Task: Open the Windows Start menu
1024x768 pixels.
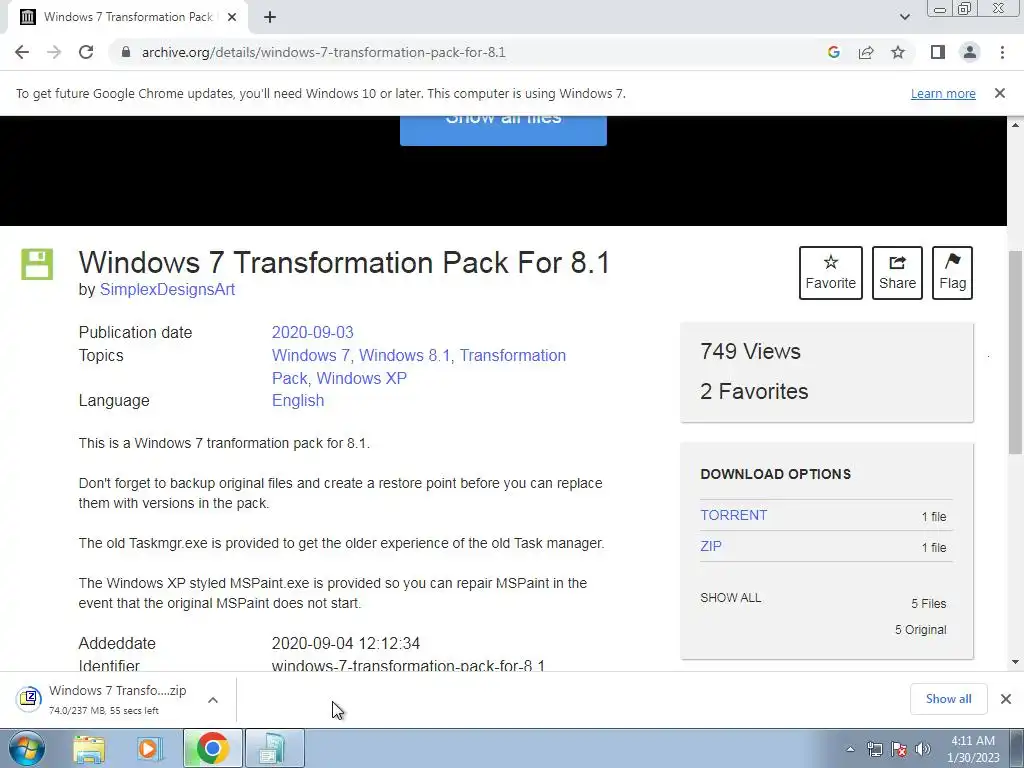Action: (x=27, y=748)
